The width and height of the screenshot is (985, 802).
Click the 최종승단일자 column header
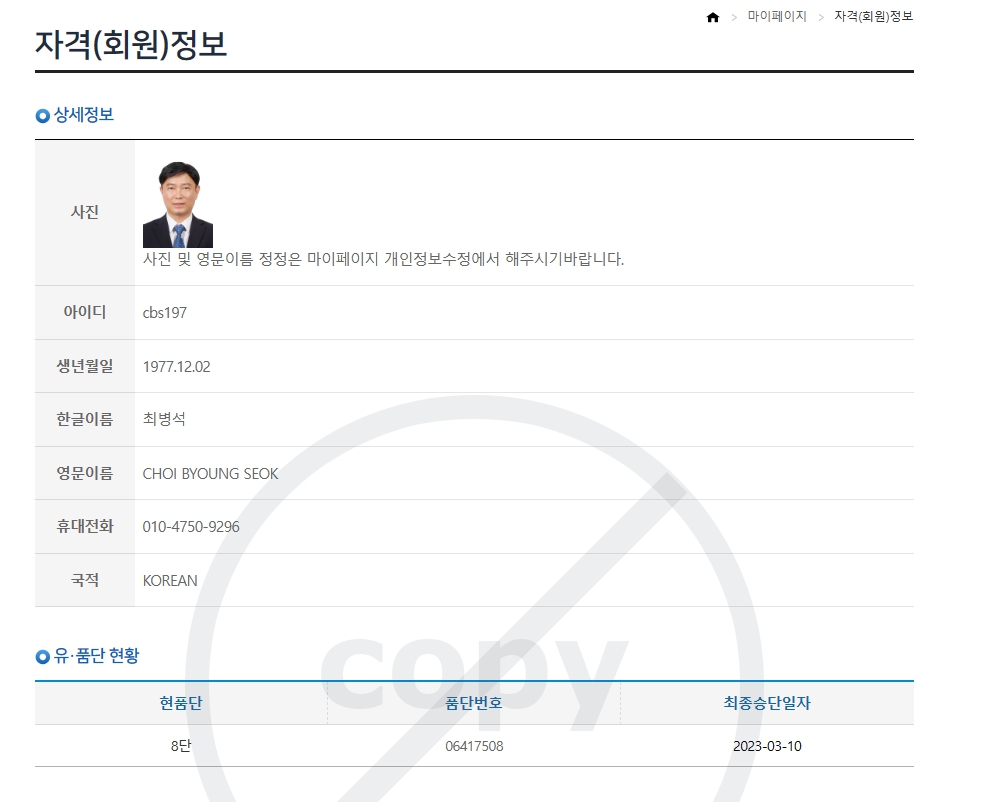[767, 703]
